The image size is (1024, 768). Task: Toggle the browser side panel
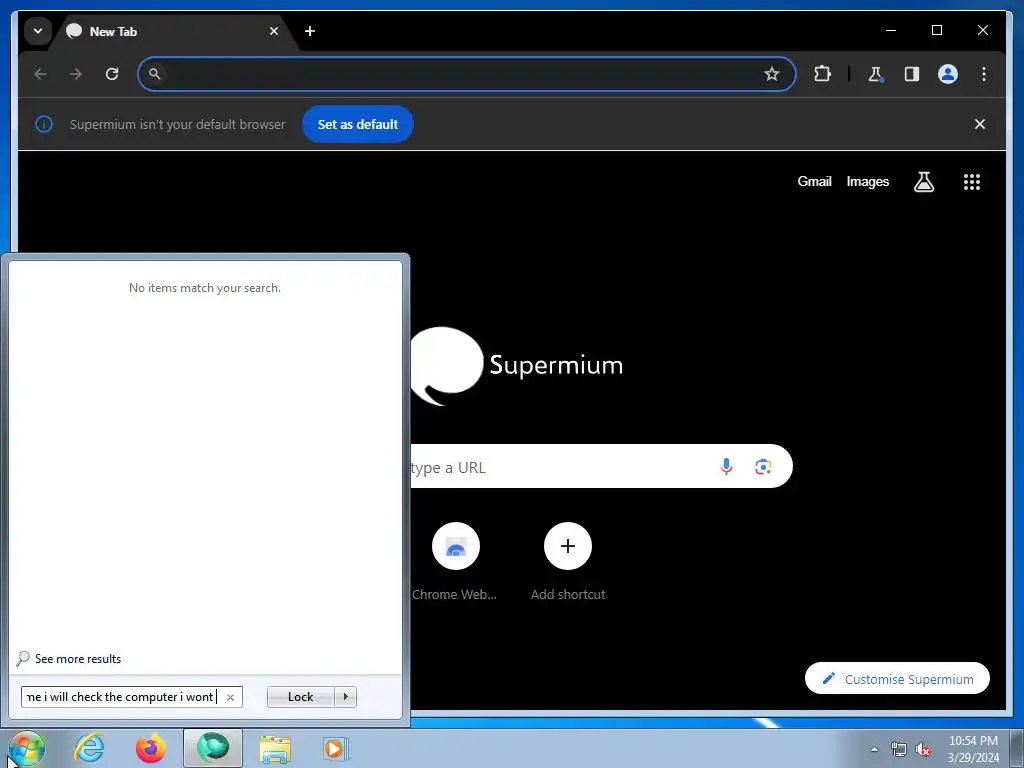912,74
